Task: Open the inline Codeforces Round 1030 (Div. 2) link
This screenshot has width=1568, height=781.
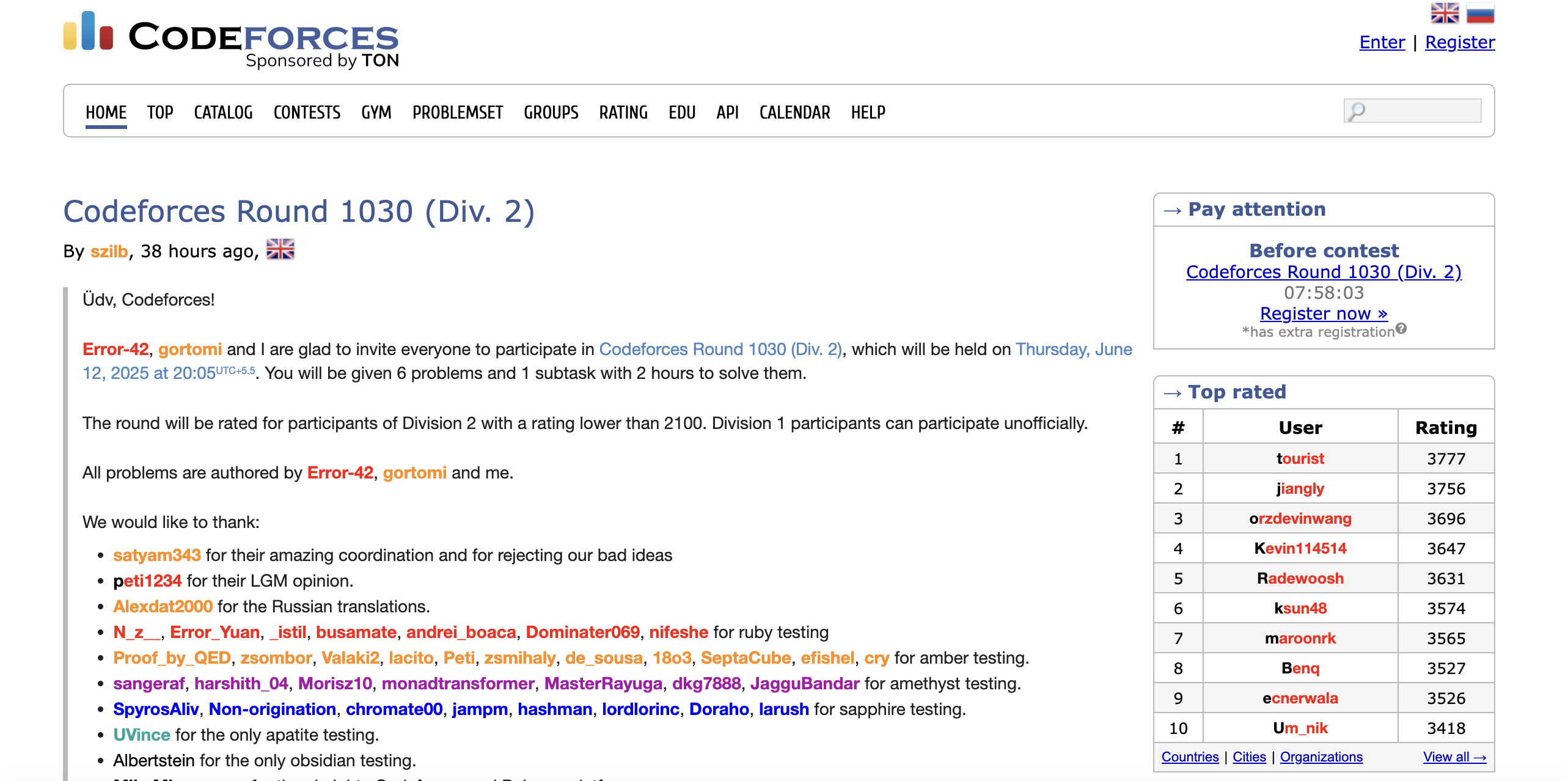Action: pyautogui.click(x=720, y=349)
